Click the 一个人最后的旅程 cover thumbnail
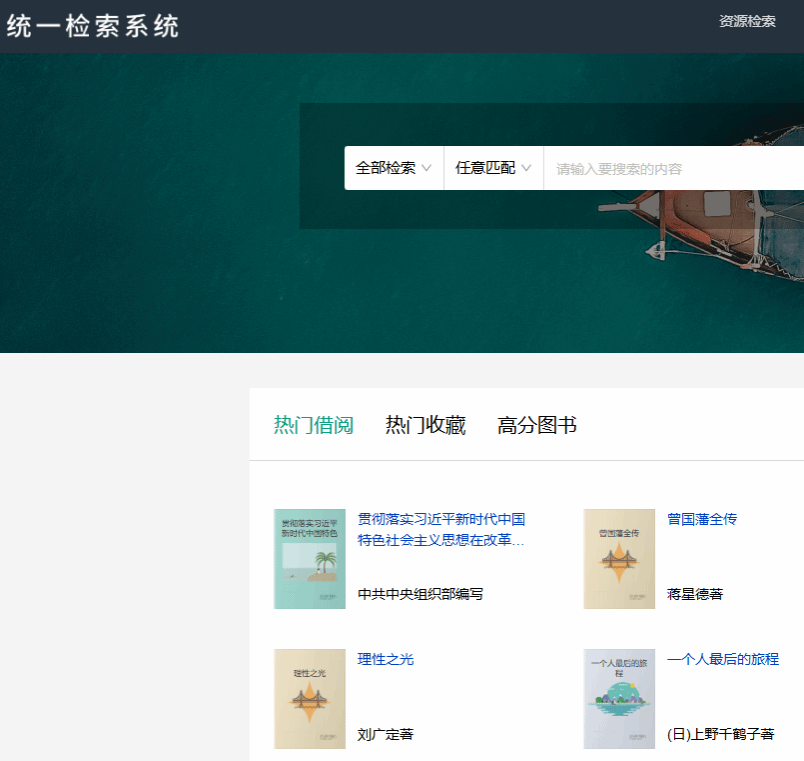The width and height of the screenshot is (804, 761). [x=619, y=699]
